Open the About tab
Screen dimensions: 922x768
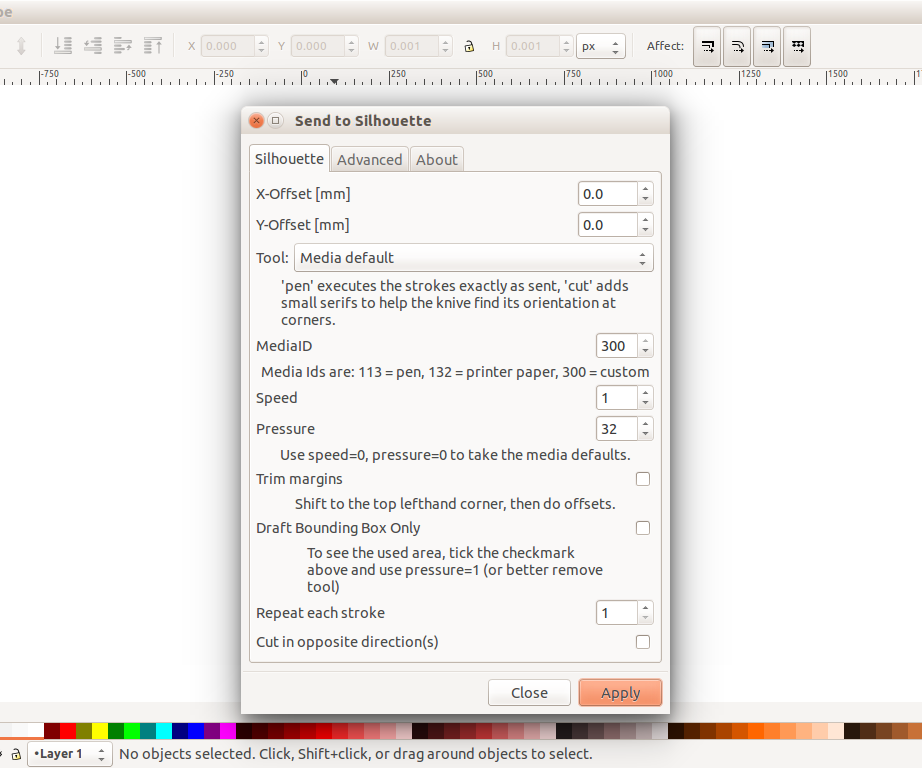(x=436, y=158)
